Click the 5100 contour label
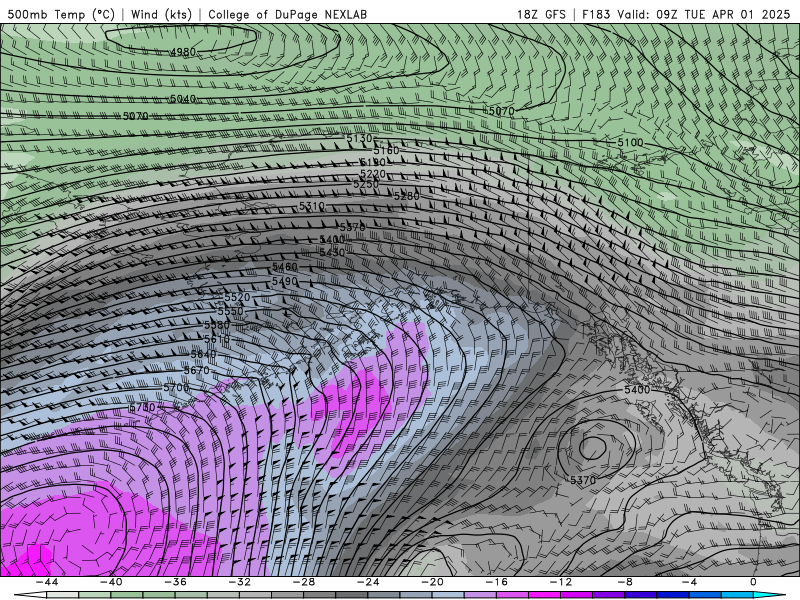Viewport: 800px width, 600px height. coord(630,142)
